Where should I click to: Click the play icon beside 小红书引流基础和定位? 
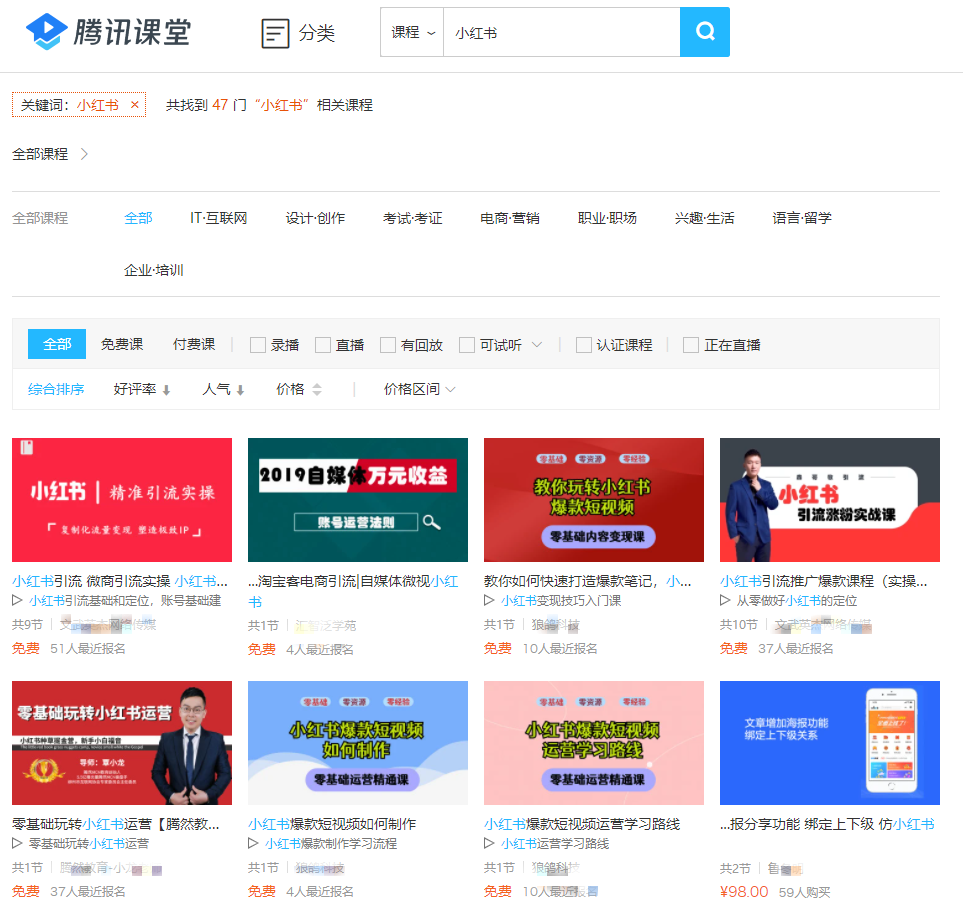coord(17,600)
